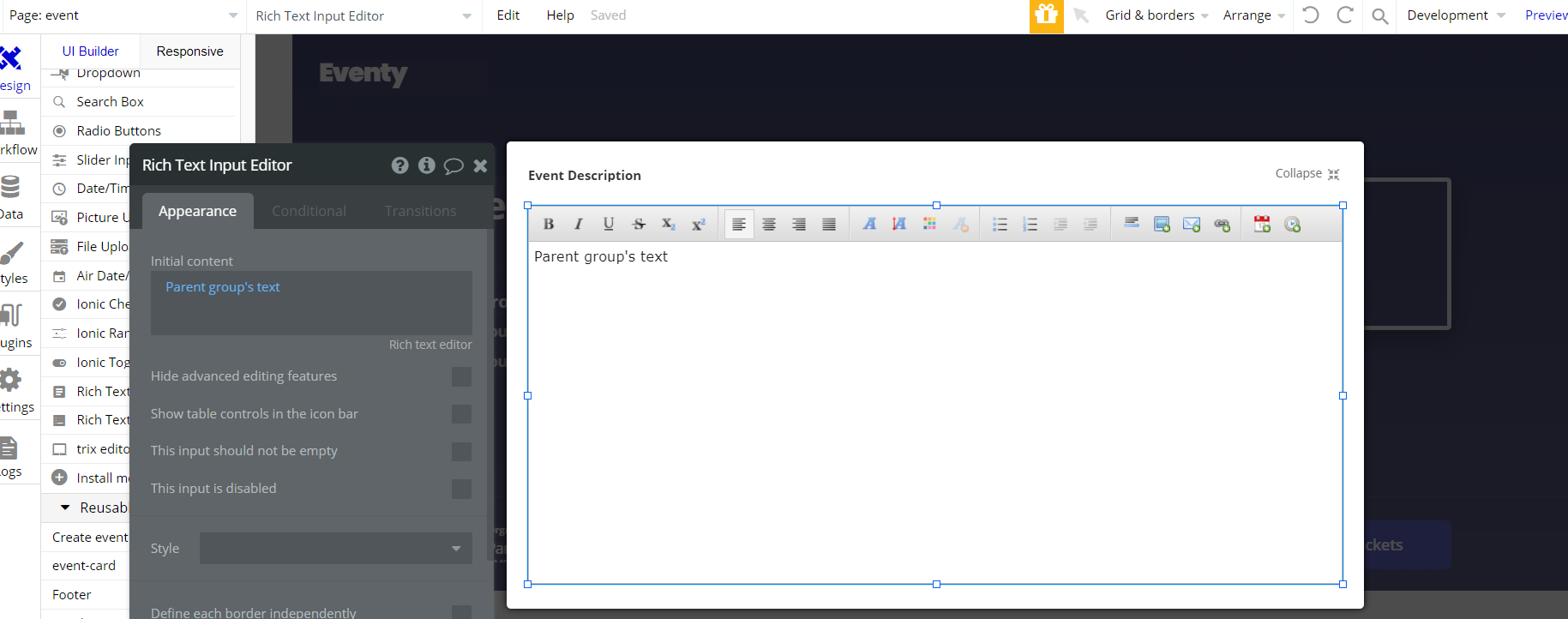Open the text color palette
The height and width of the screenshot is (619, 1568).
929,225
